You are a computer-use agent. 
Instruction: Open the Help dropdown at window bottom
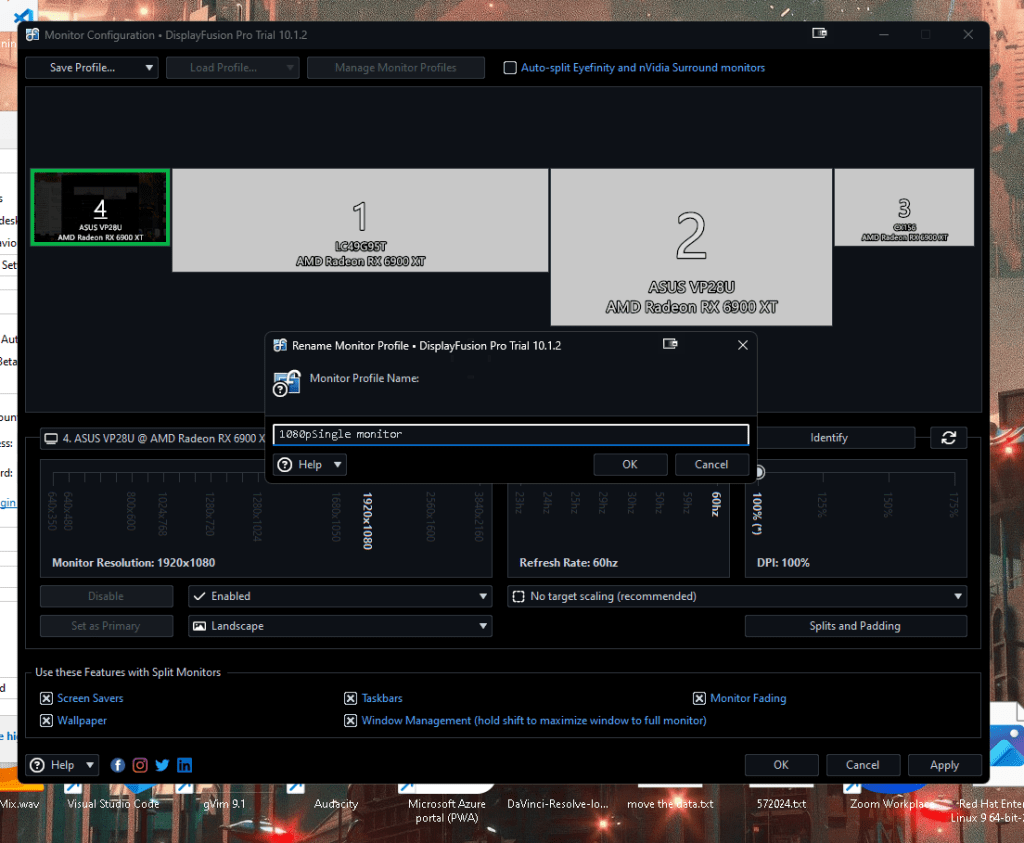(62, 765)
